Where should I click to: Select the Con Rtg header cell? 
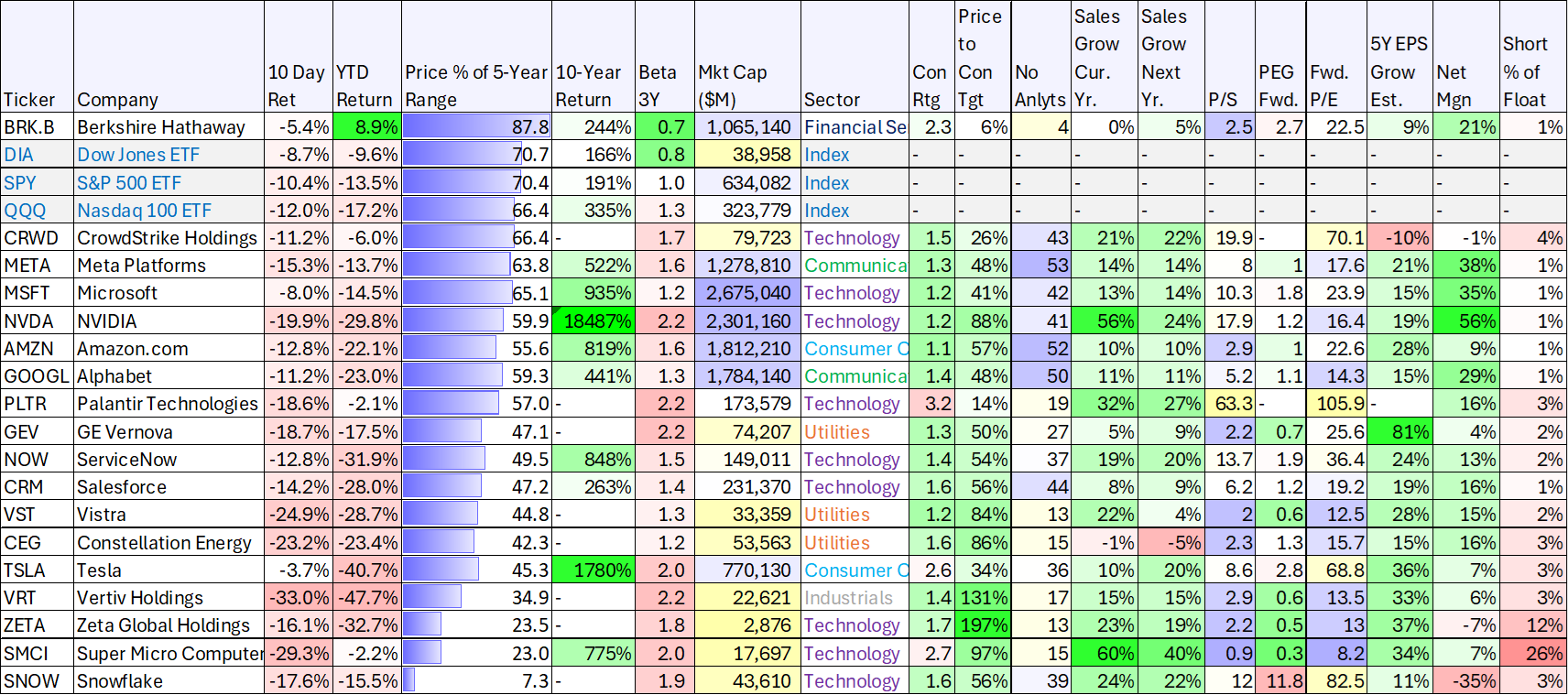[x=932, y=57]
